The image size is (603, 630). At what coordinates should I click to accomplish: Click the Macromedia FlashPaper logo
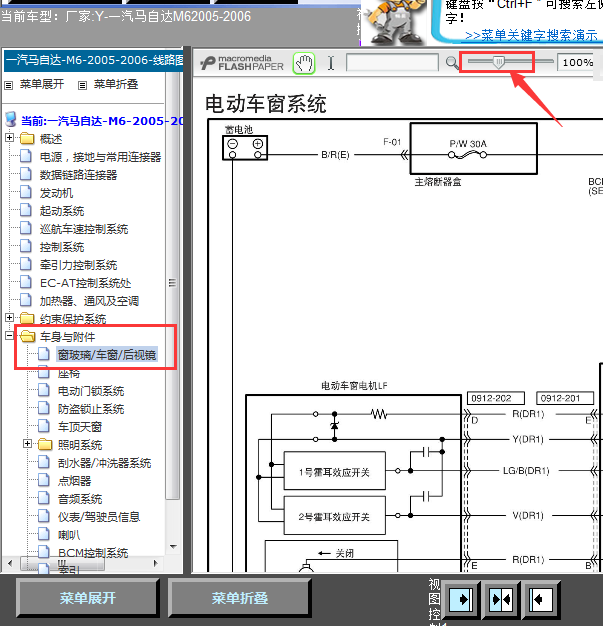pyautogui.click(x=242, y=63)
